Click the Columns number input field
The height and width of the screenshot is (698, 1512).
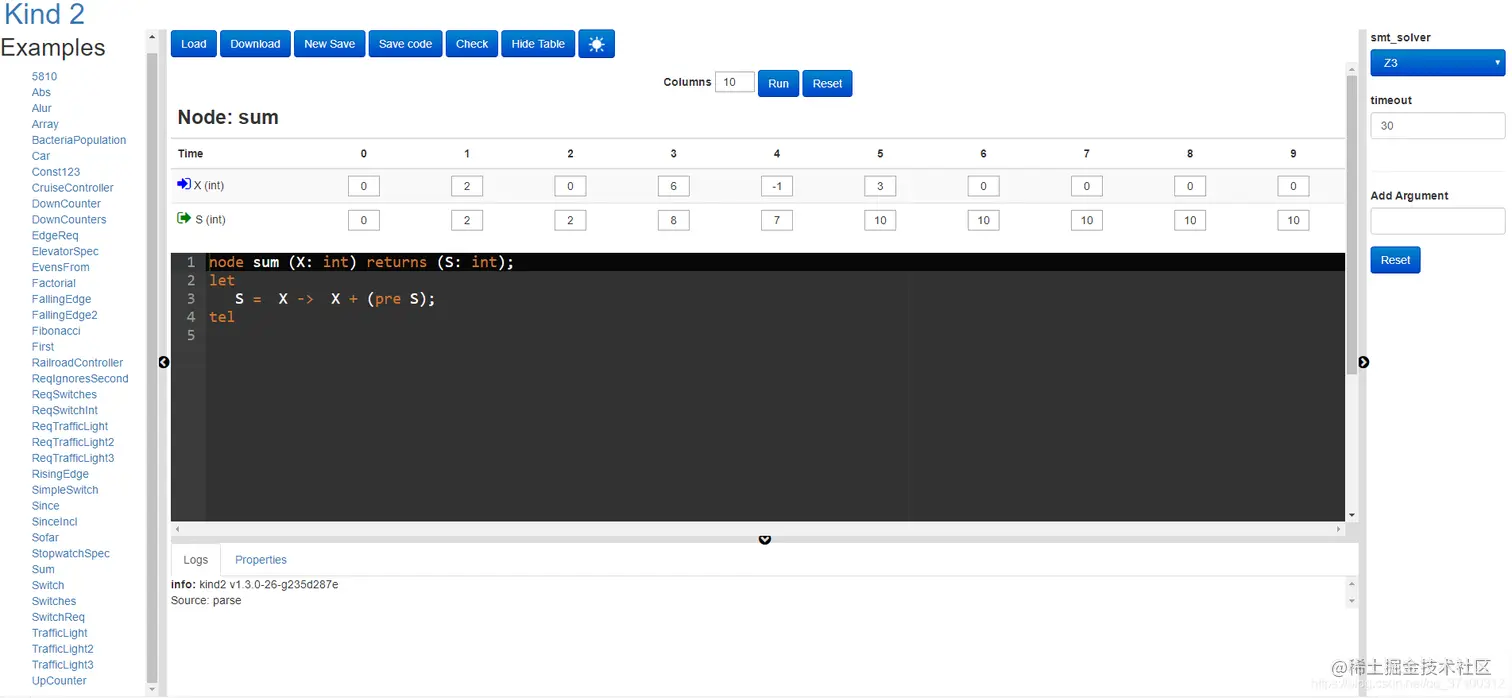pos(734,82)
